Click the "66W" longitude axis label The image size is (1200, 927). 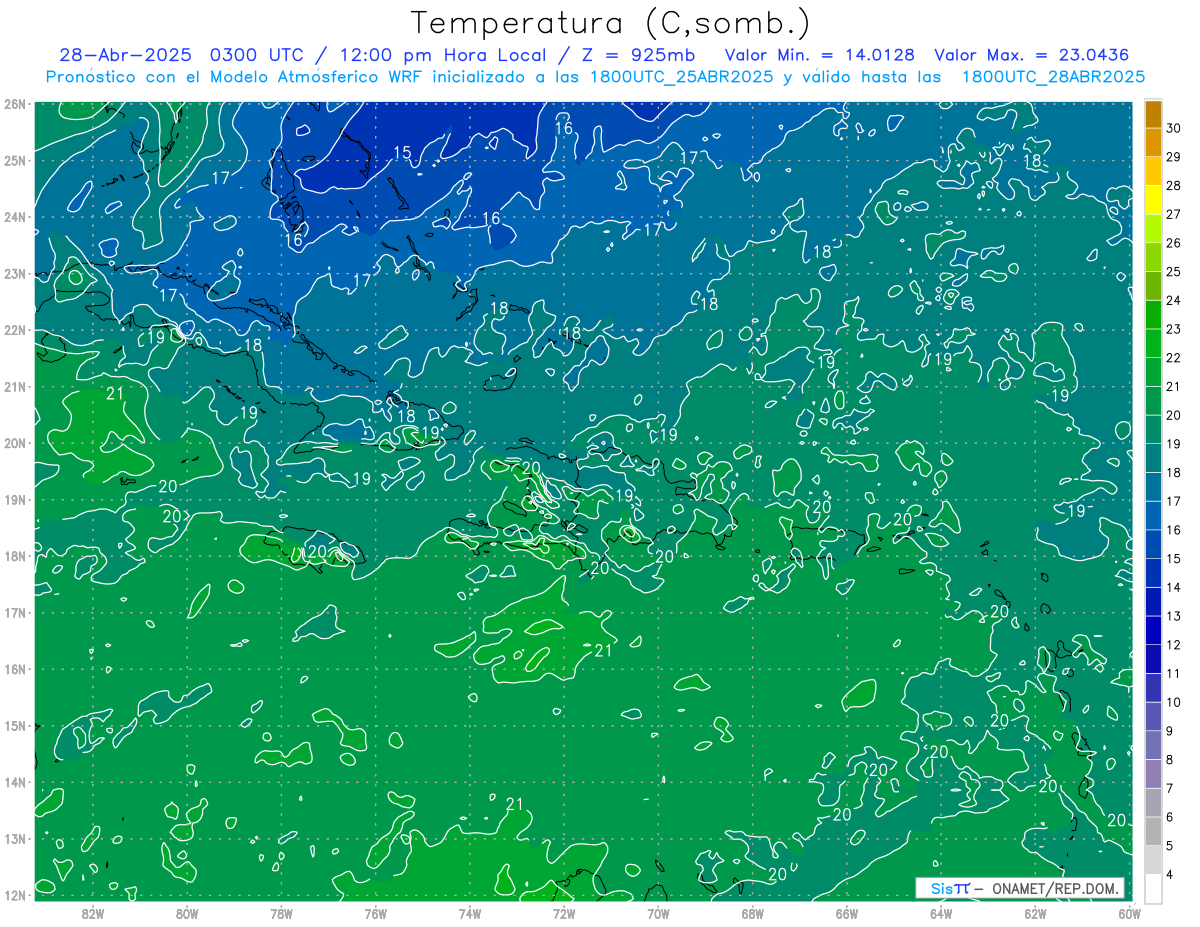(x=846, y=913)
